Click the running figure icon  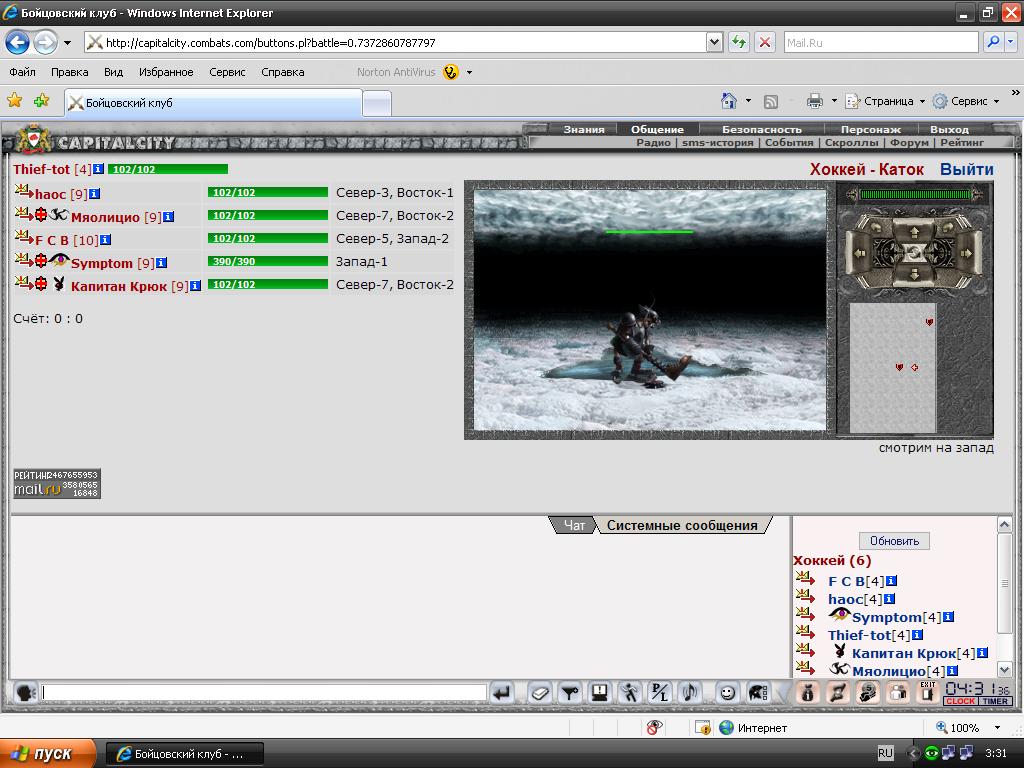point(630,693)
